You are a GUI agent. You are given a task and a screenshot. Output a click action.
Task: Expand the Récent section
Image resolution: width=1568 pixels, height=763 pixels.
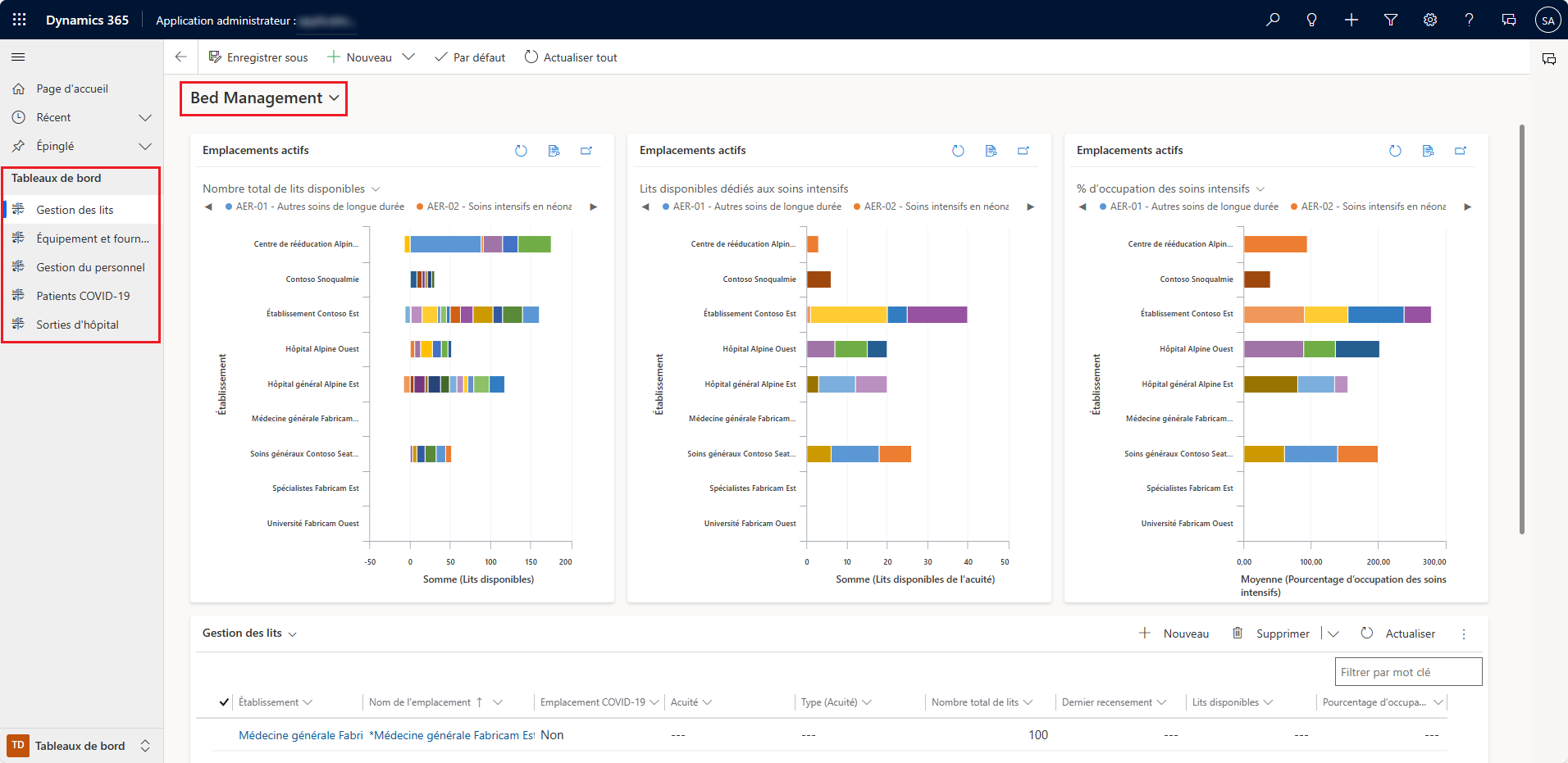pos(145,118)
